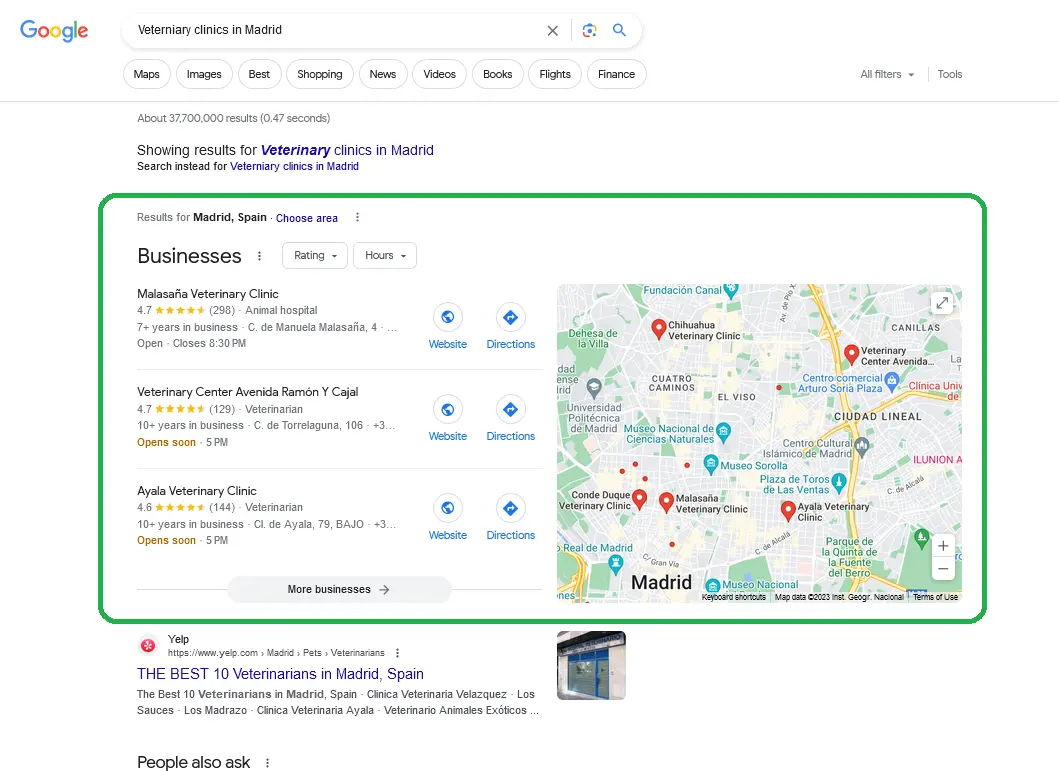Switch to the News tab
1059x771 pixels.
click(x=383, y=74)
